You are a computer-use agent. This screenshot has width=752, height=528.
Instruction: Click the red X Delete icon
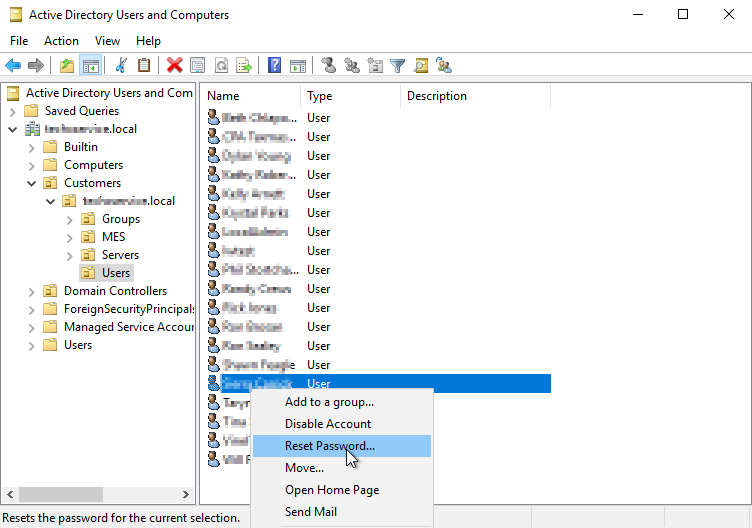pos(175,65)
